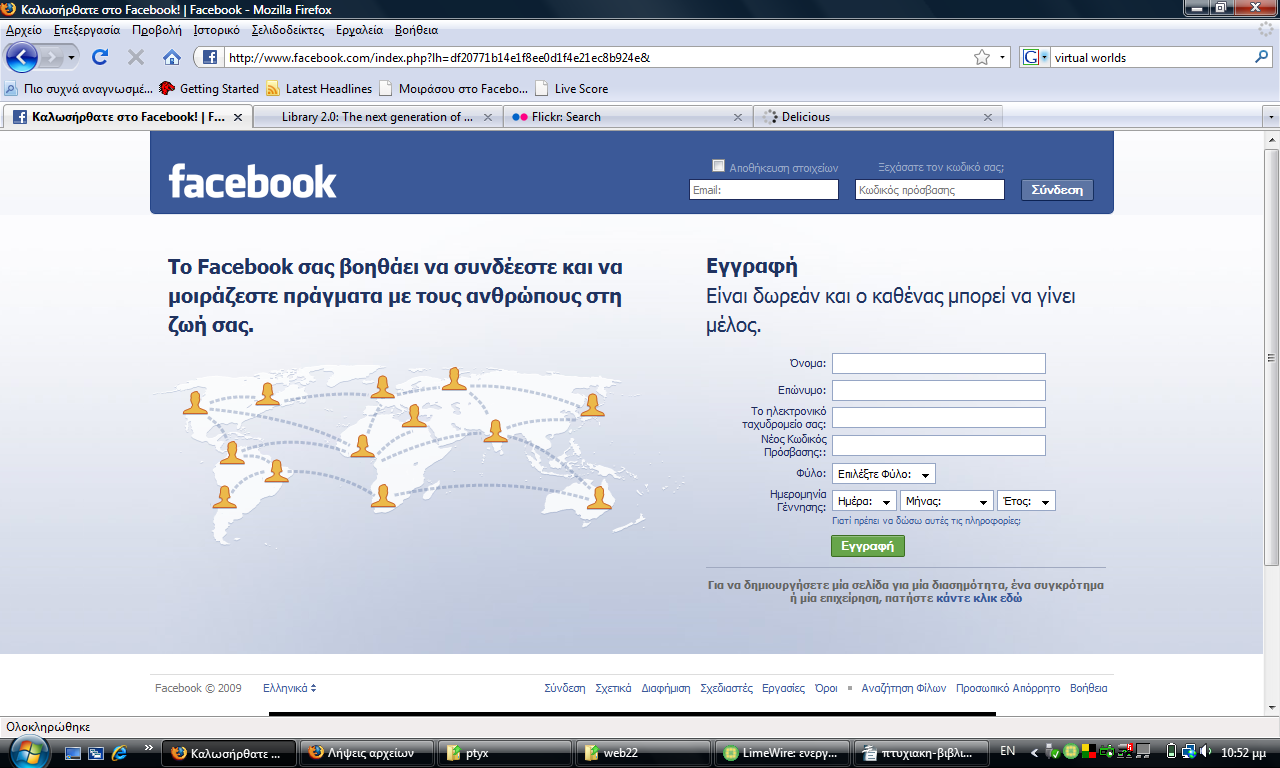Open the search engine selector dropdown arrow

pos(1045,57)
